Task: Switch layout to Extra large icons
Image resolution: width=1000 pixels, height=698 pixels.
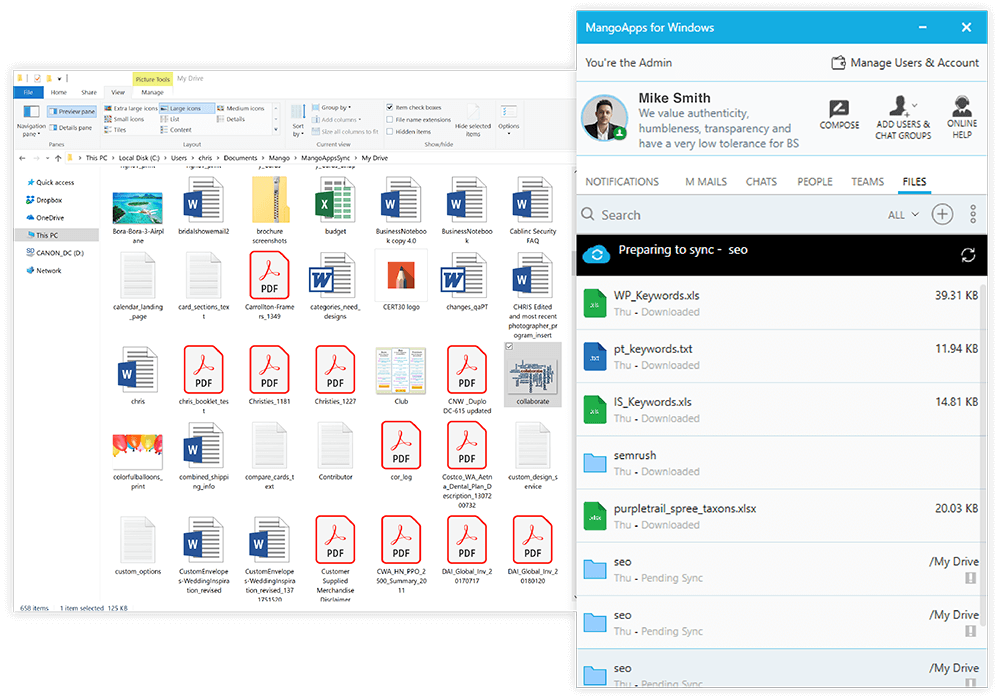Action: click(x=131, y=108)
